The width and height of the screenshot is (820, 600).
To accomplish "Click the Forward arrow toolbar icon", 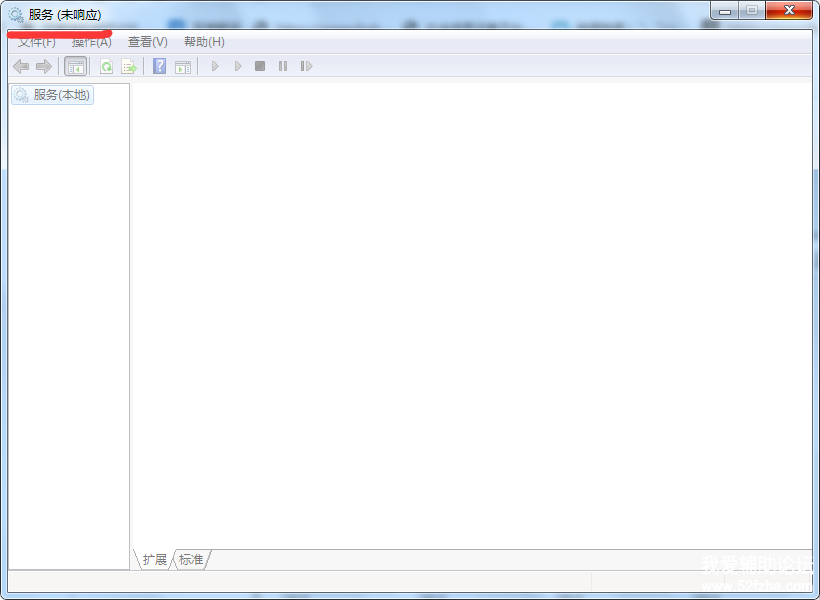I will coord(44,66).
